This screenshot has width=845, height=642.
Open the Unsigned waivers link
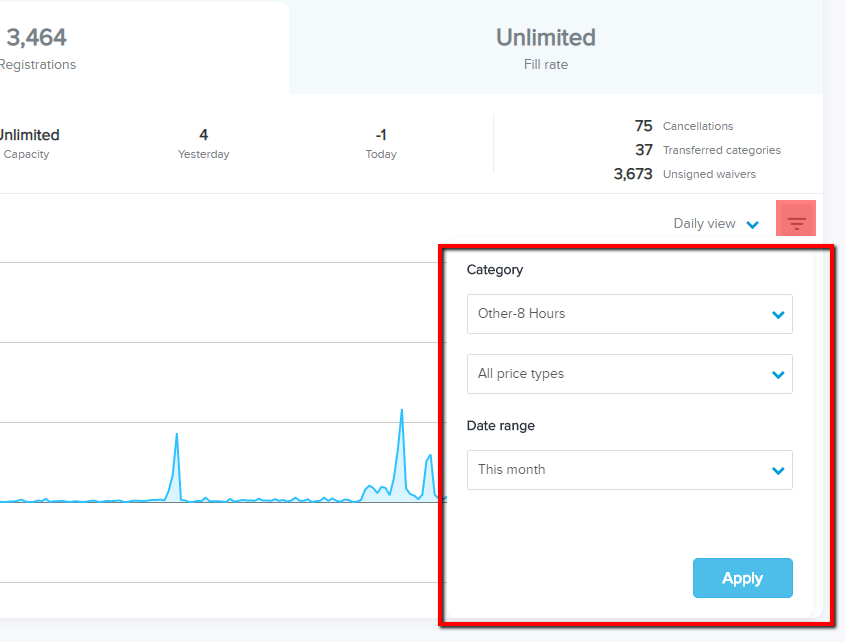tap(709, 174)
